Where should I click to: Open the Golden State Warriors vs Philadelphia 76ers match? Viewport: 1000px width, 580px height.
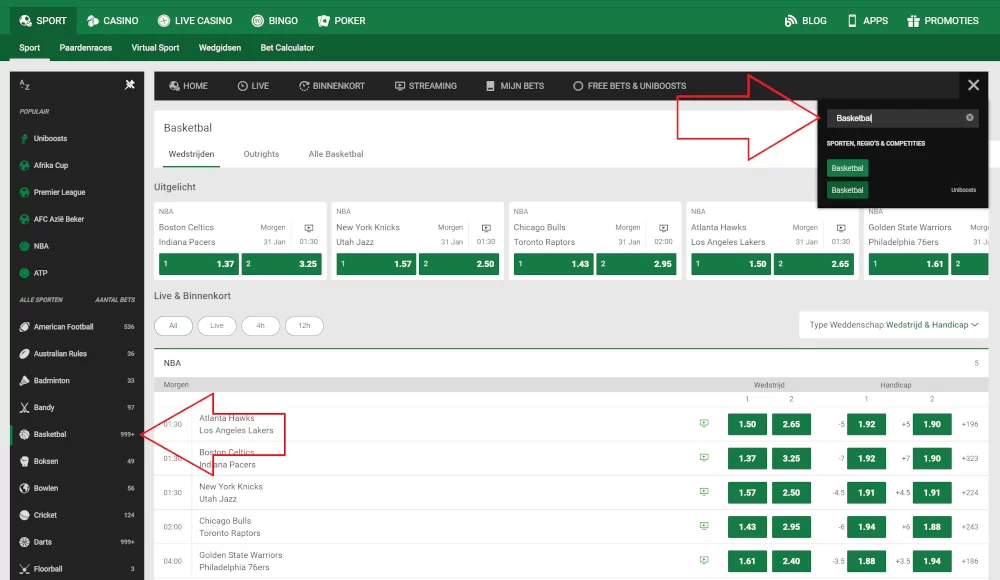point(240,561)
